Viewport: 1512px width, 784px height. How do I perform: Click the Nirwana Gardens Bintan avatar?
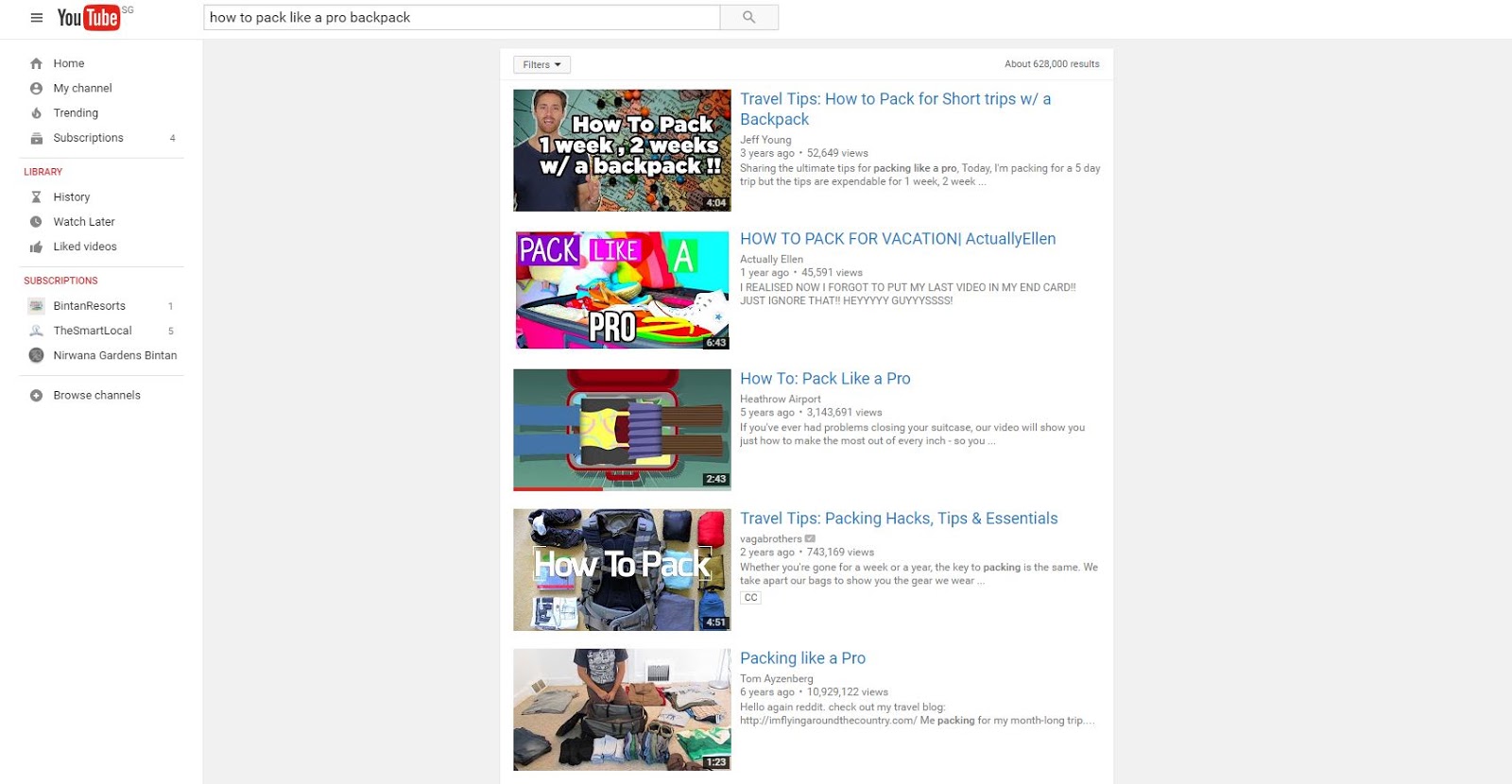pyautogui.click(x=36, y=355)
